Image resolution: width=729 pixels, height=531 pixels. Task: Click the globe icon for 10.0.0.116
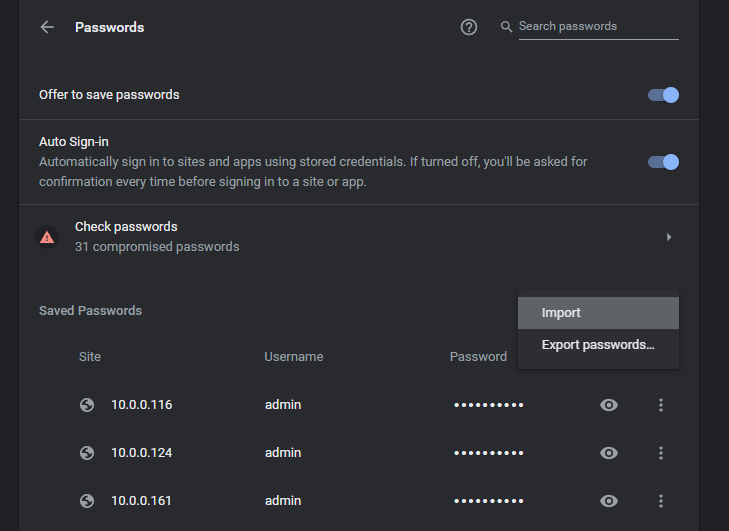[87, 405]
